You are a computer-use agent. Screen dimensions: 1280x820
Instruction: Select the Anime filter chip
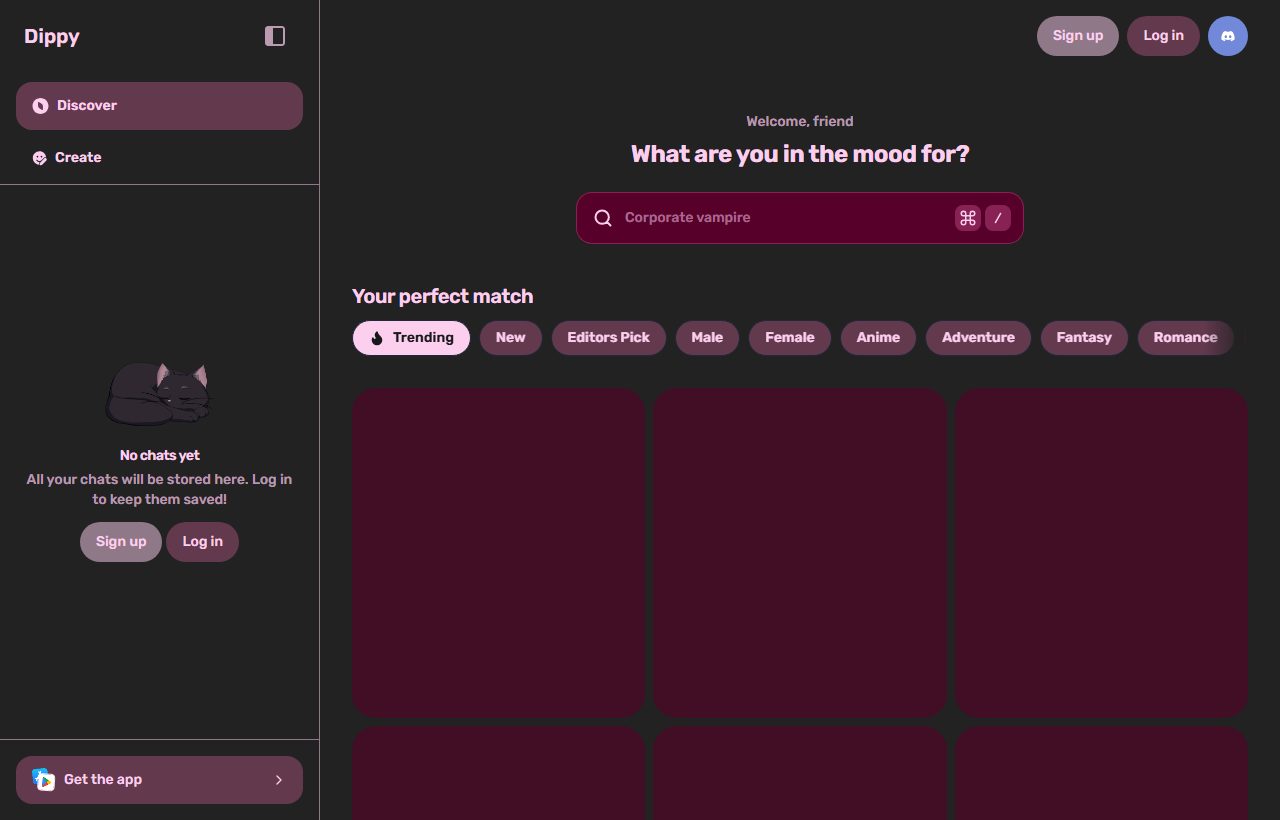pos(878,338)
